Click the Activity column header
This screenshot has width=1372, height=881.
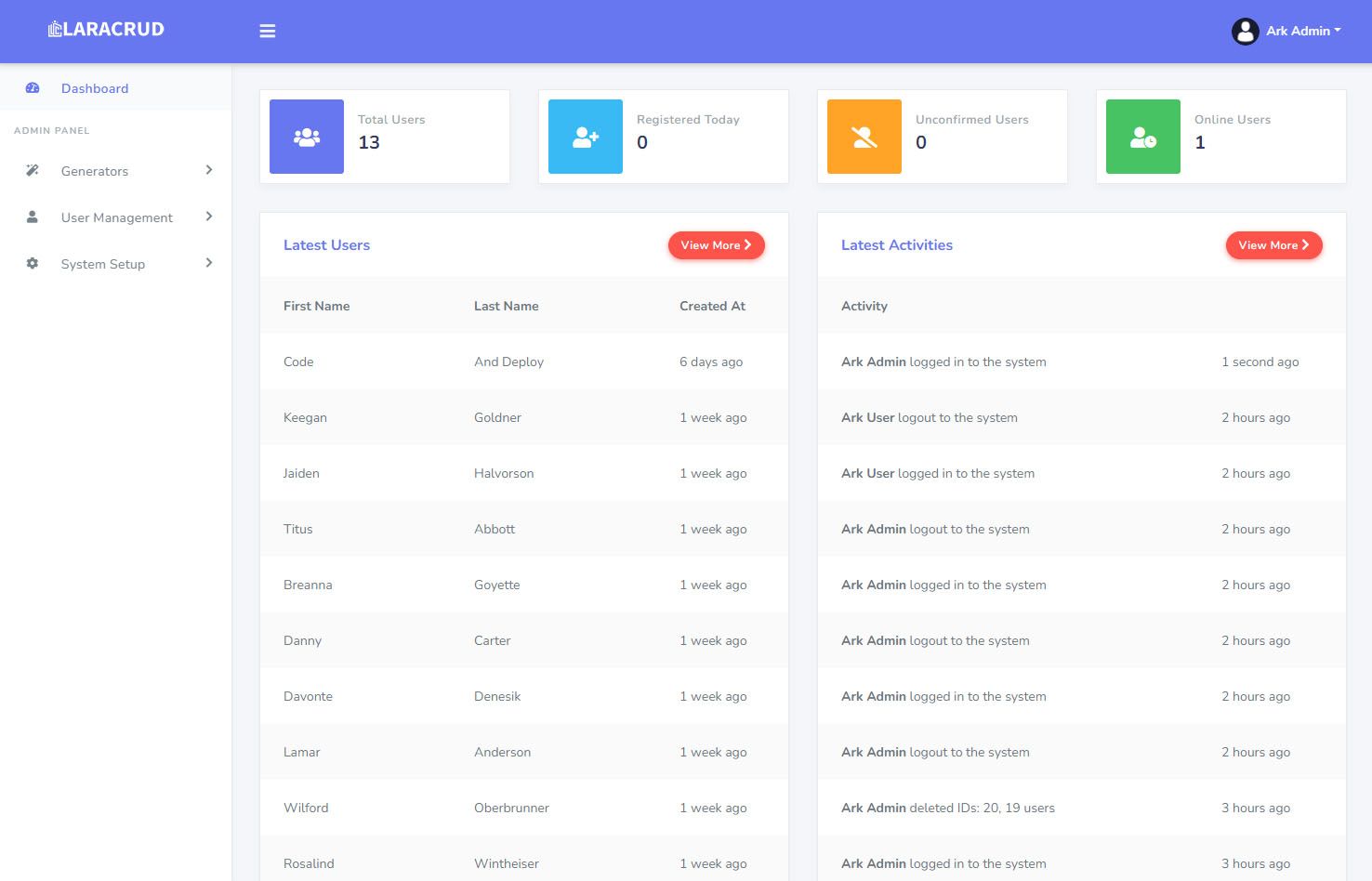864,306
